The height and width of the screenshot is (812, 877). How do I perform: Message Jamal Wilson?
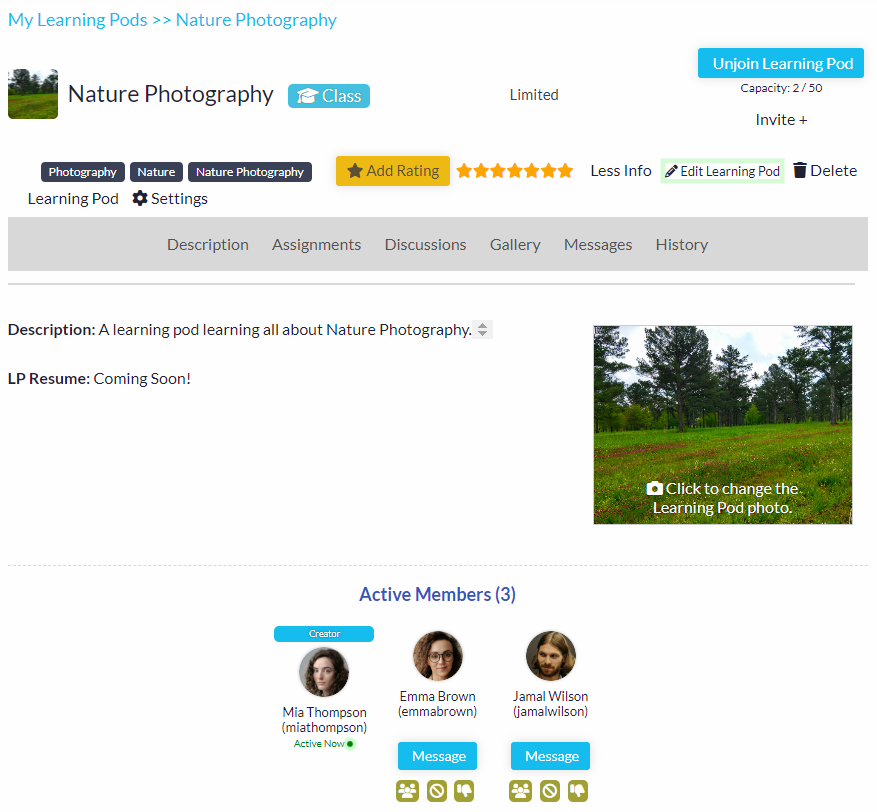[x=550, y=756]
